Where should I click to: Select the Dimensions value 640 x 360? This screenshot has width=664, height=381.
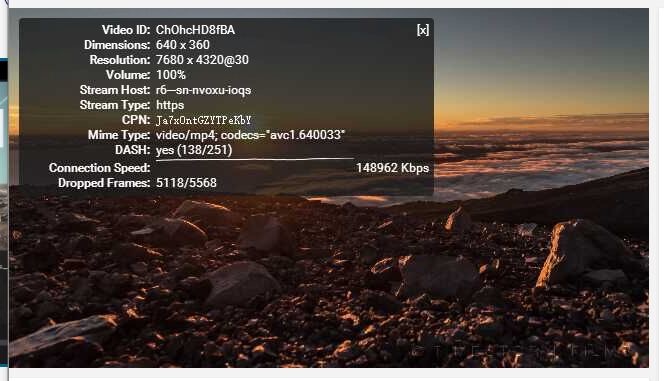pyautogui.click(x=183, y=45)
